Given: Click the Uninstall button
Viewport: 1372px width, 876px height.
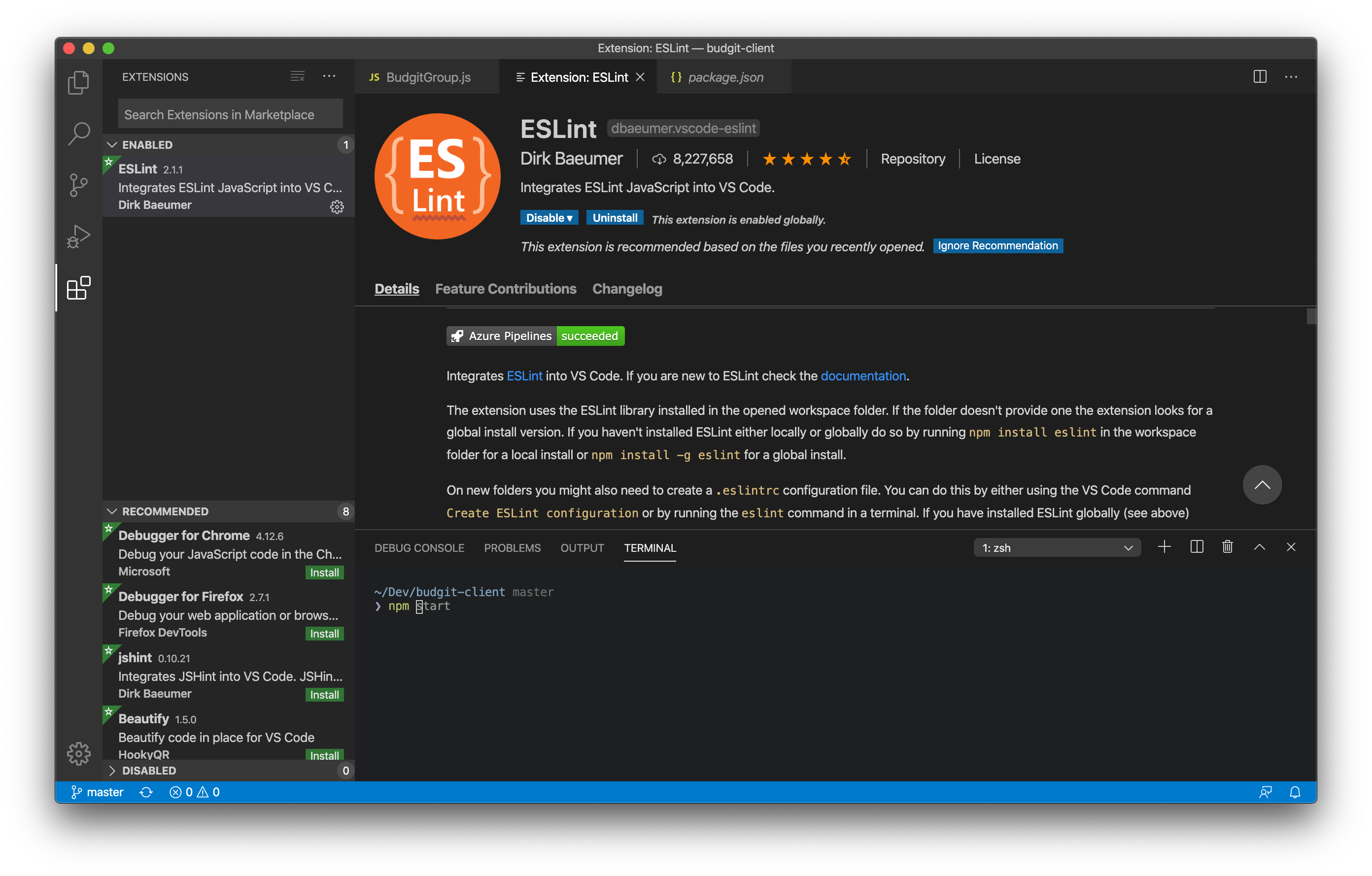Looking at the screenshot, I should tap(614, 218).
